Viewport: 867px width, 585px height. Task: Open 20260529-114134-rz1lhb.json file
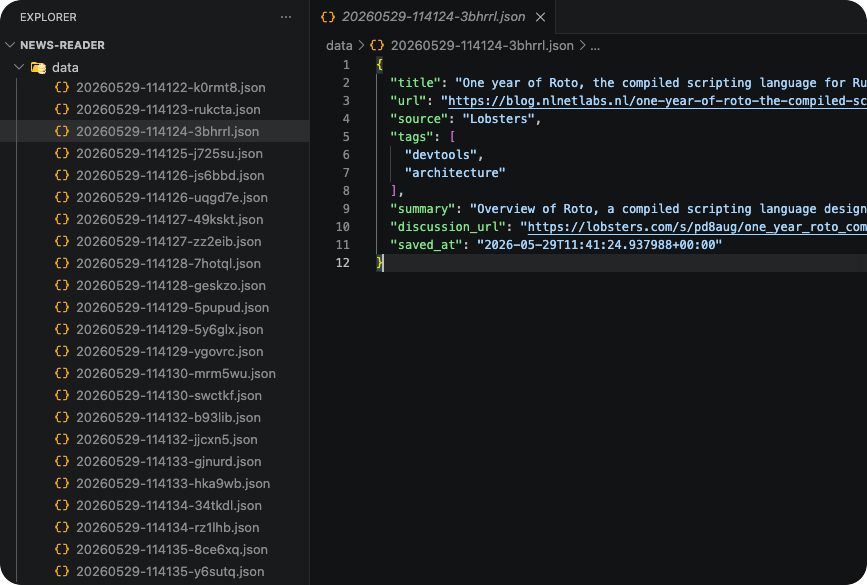(x=155, y=527)
